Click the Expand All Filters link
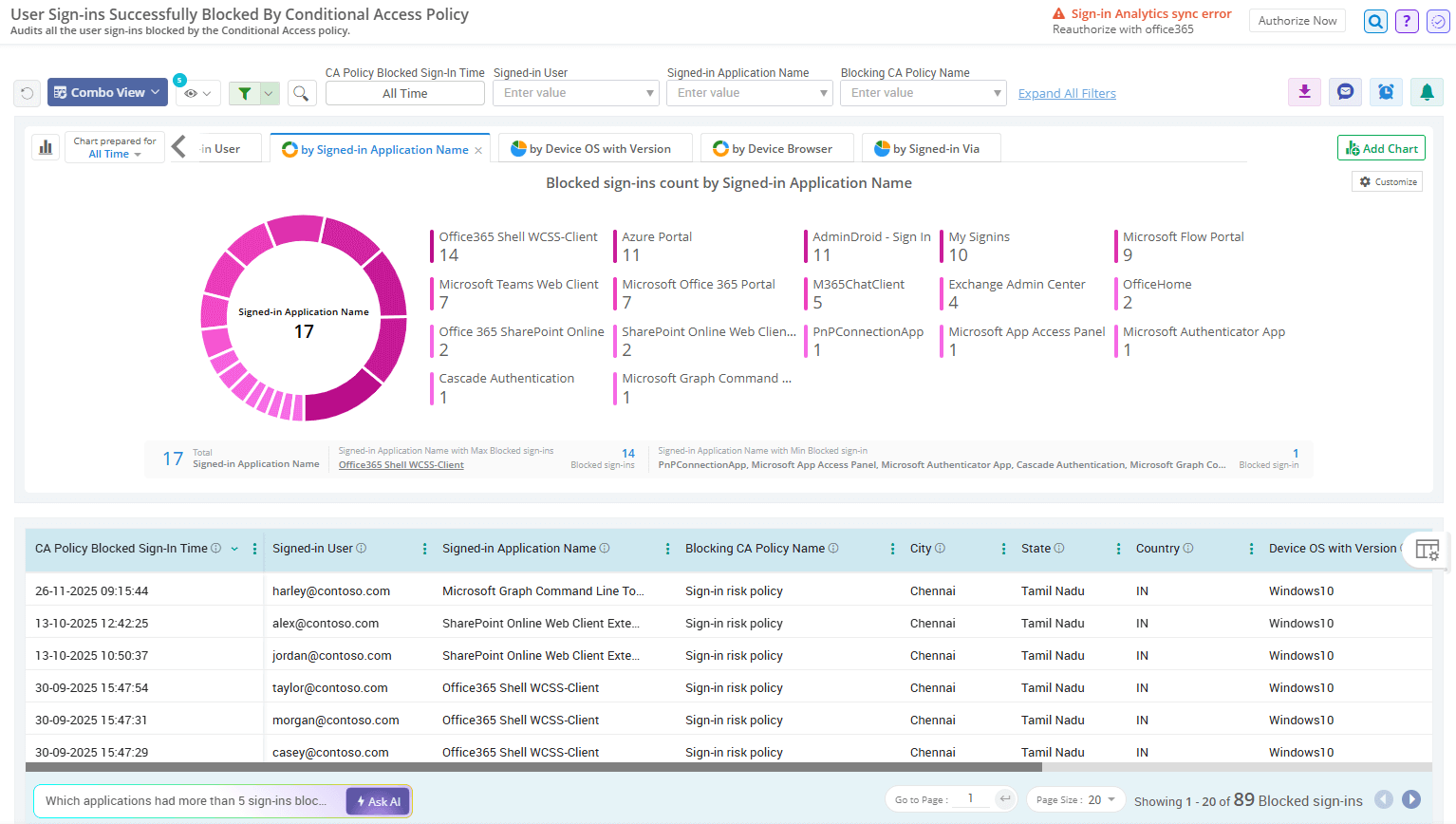 tap(1067, 93)
